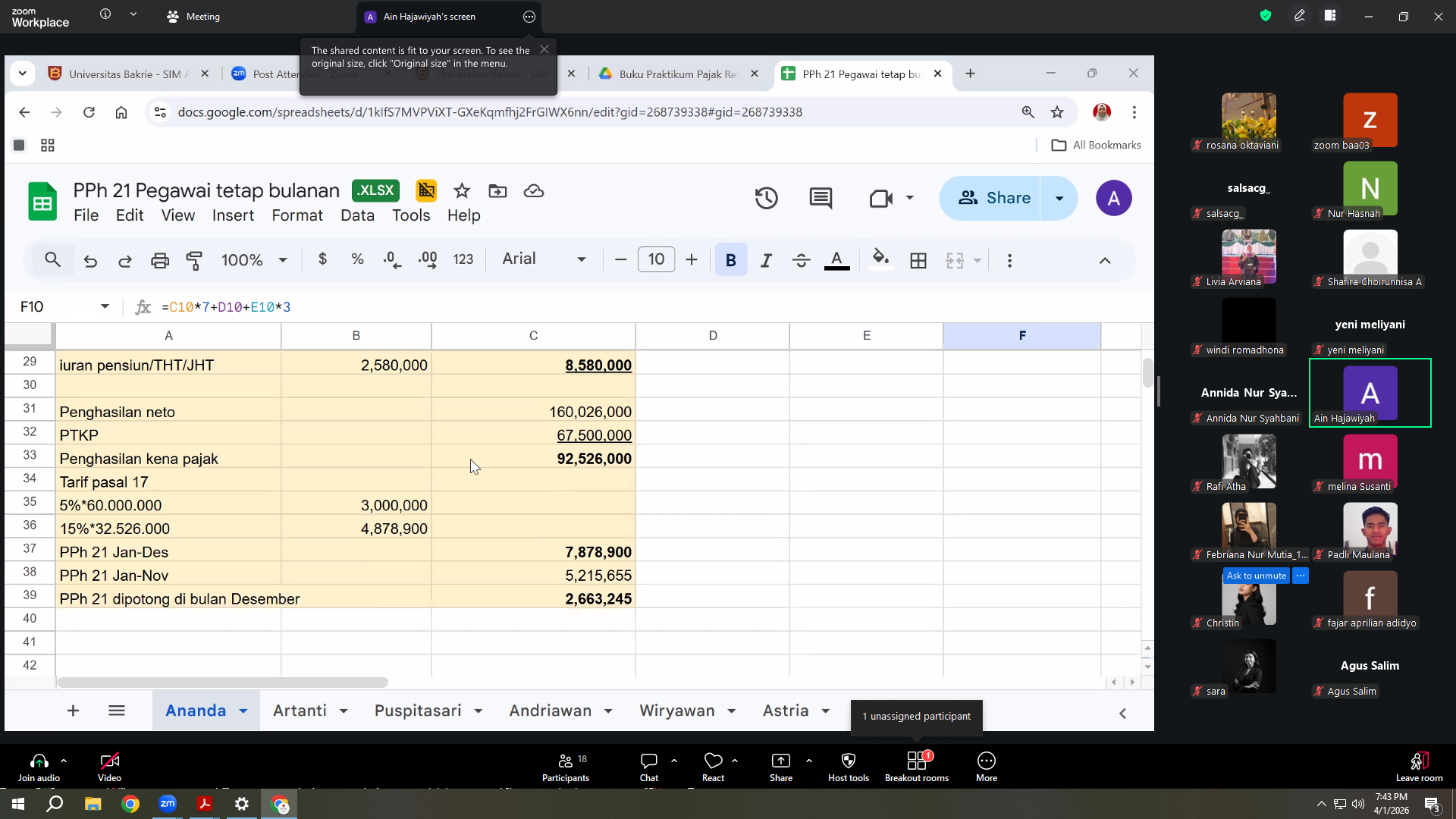1456x819 pixels.
Task: Increase font size with plus button
Action: click(692, 260)
